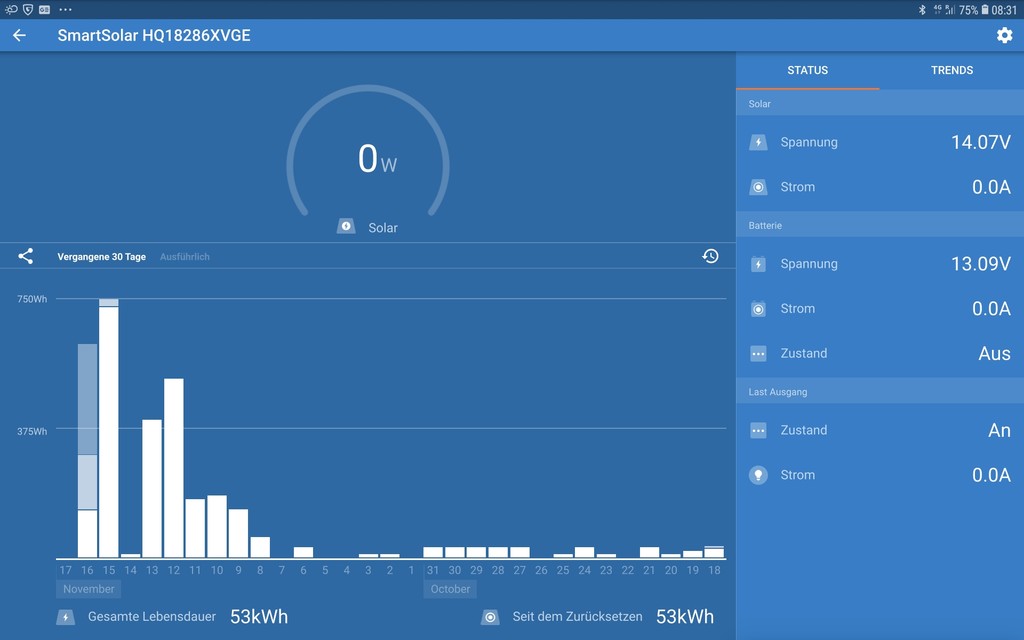The height and width of the screenshot is (640, 1024).
Task: Tap Batterie Zustand dots icon
Action: (758, 354)
